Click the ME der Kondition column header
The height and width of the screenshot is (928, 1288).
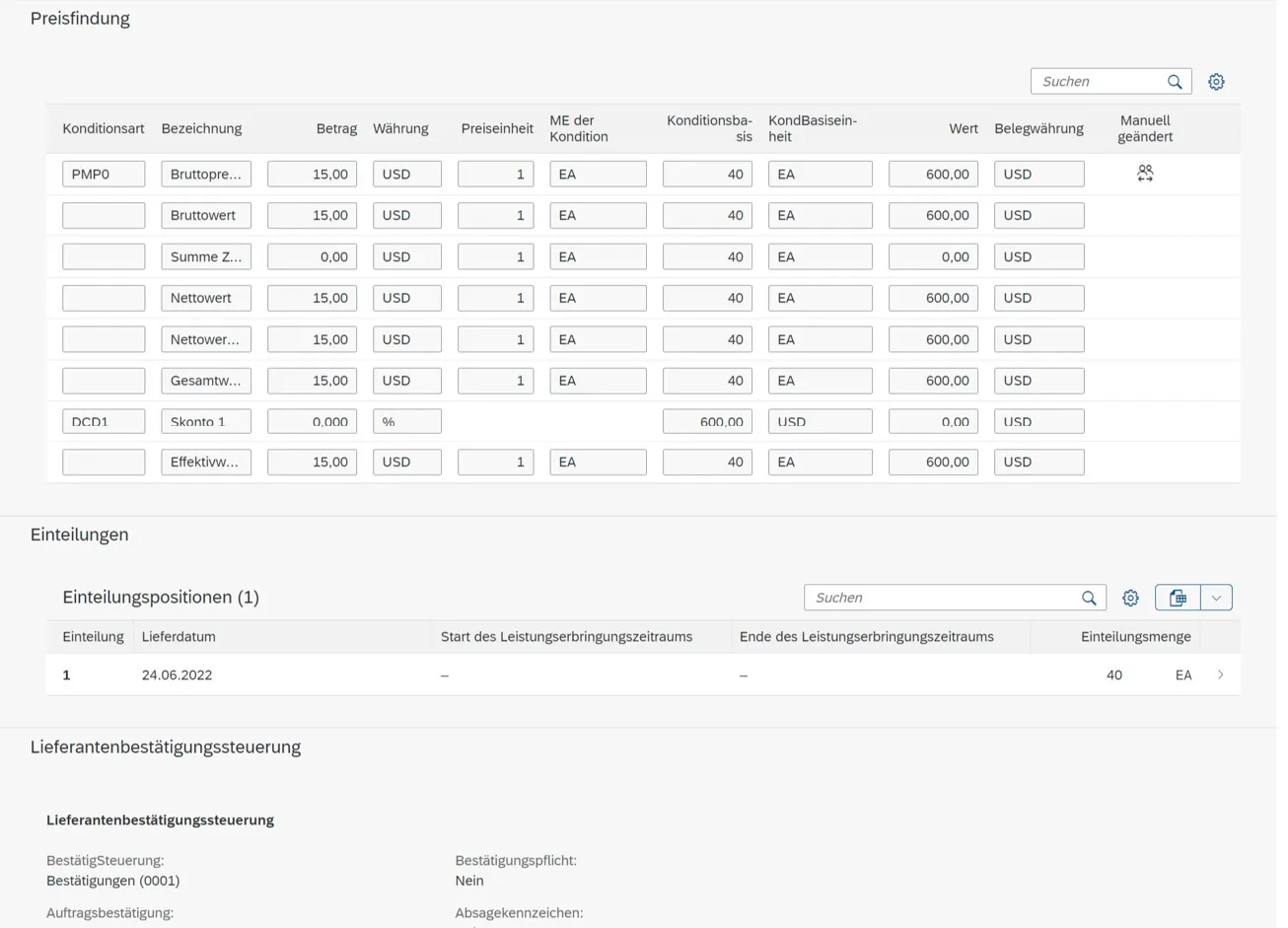coord(579,128)
